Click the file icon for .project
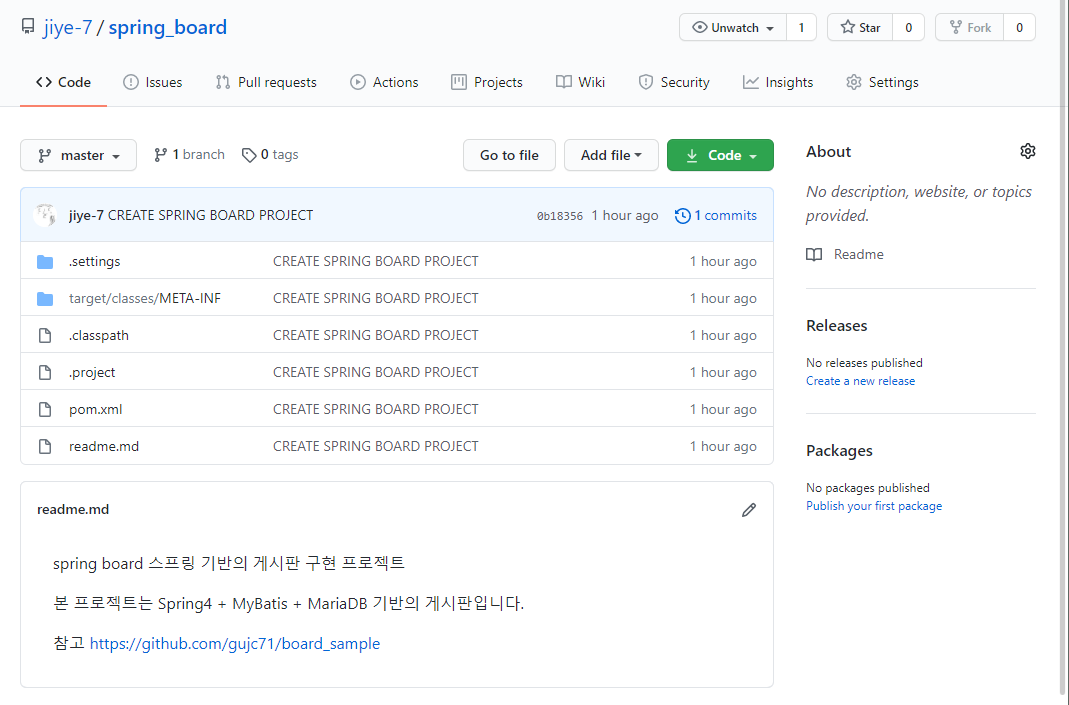1069x705 pixels. (45, 372)
